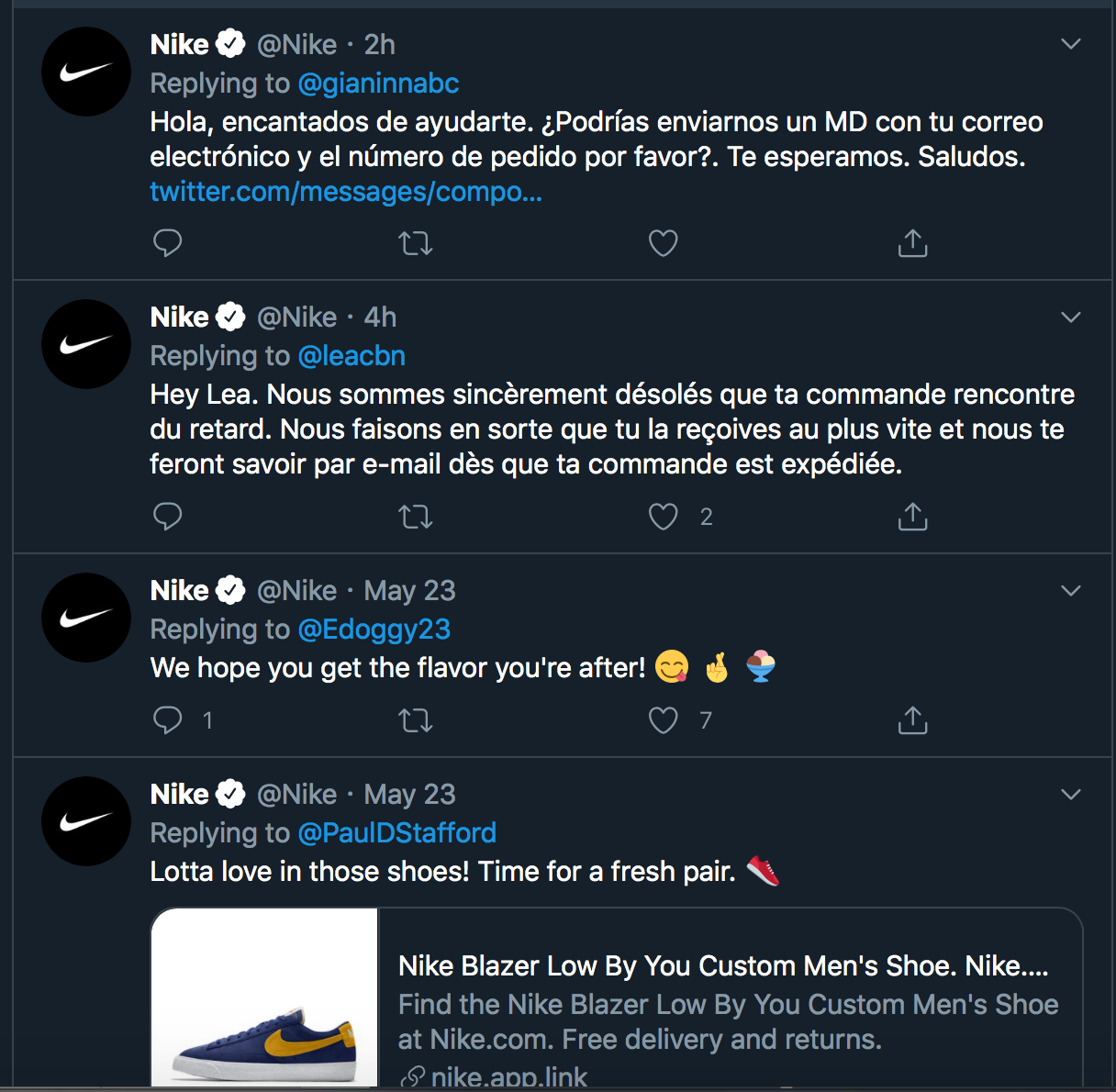Toggle the retweet on the @Edoggy23 reply
The height and width of the screenshot is (1092, 1116).
[416, 720]
